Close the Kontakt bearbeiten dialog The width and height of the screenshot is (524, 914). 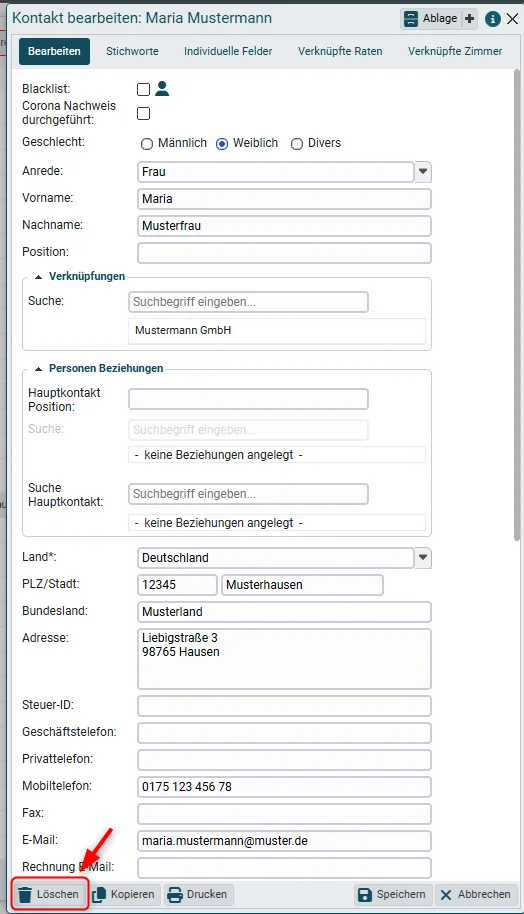point(512,19)
